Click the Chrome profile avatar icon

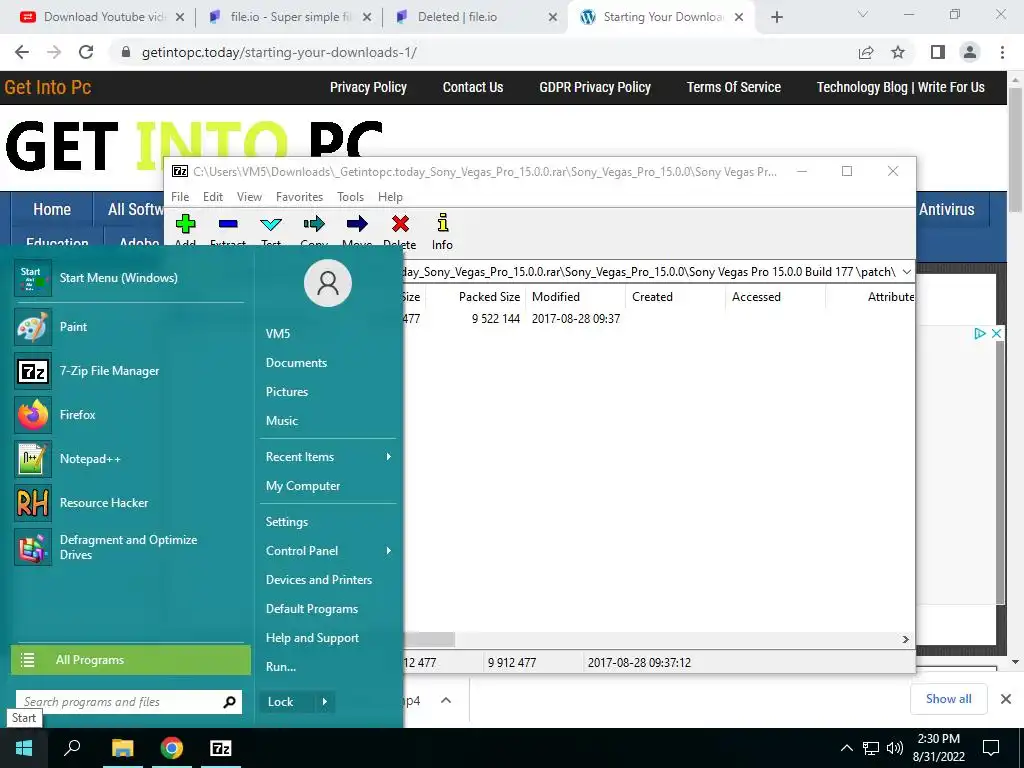pyautogui.click(x=970, y=52)
